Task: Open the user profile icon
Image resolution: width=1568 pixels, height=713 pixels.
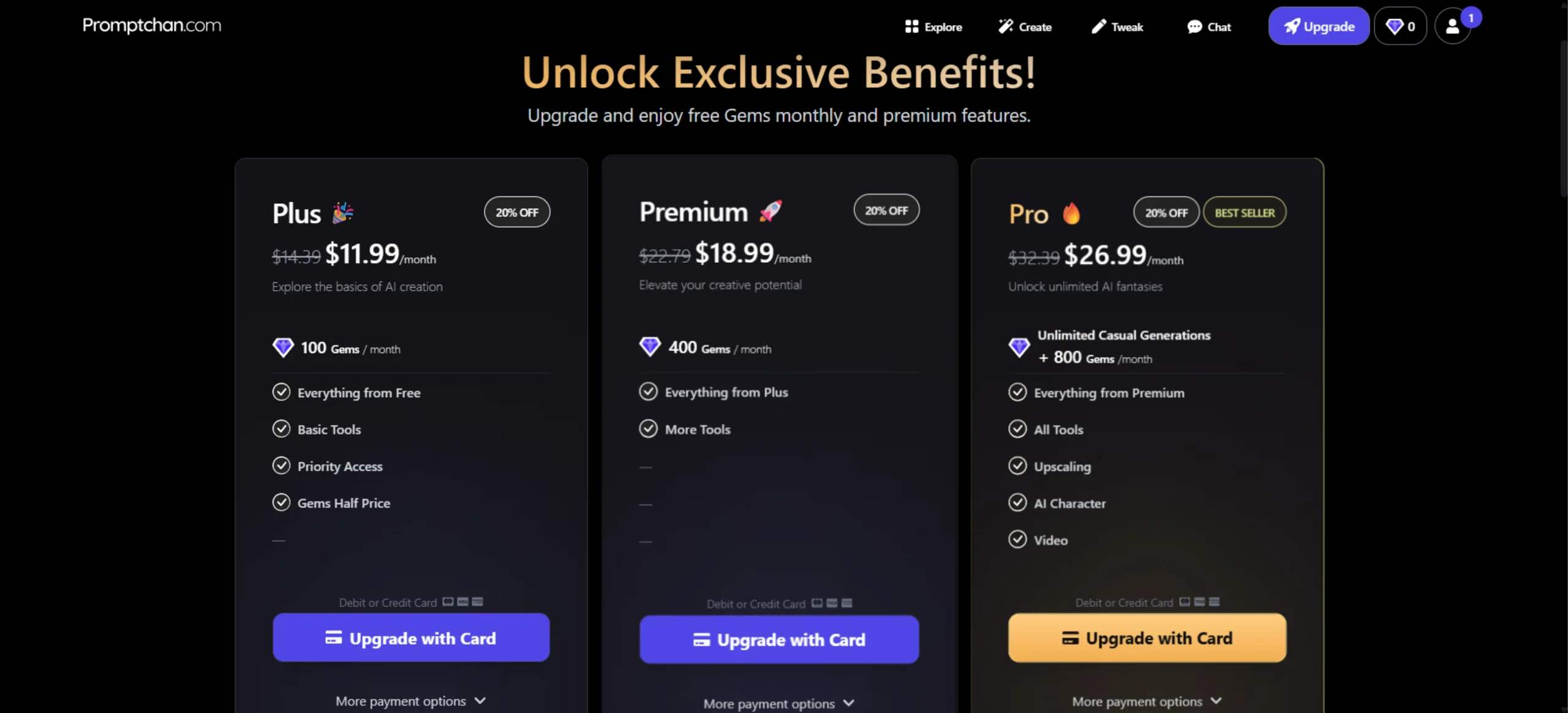Action: tap(1452, 26)
